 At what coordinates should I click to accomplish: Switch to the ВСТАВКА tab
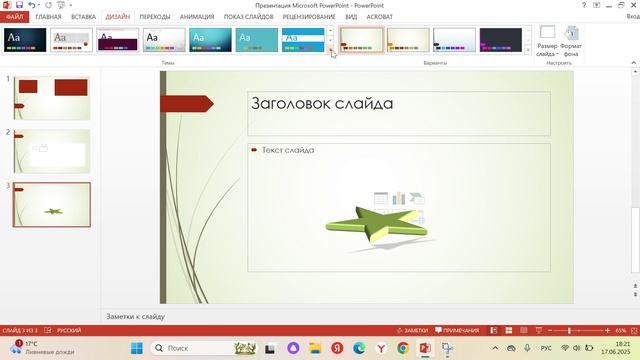83,17
